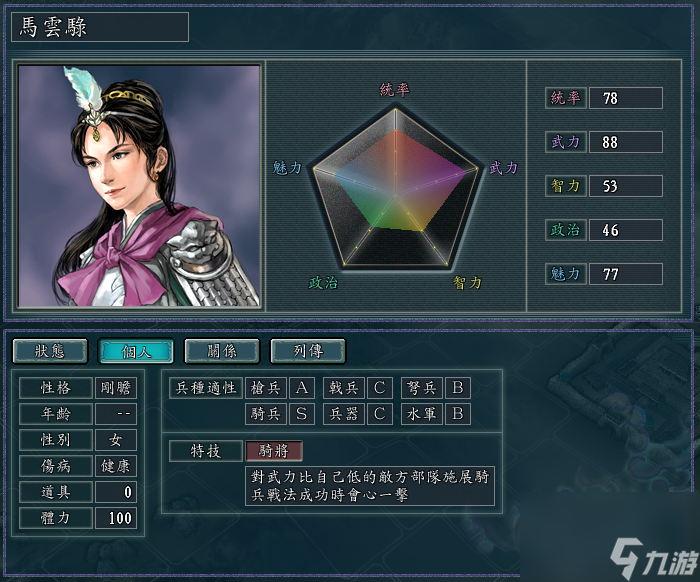This screenshot has width=700, height=582.
Task: Click the pentagon ability radar chart
Action: (396, 187)
